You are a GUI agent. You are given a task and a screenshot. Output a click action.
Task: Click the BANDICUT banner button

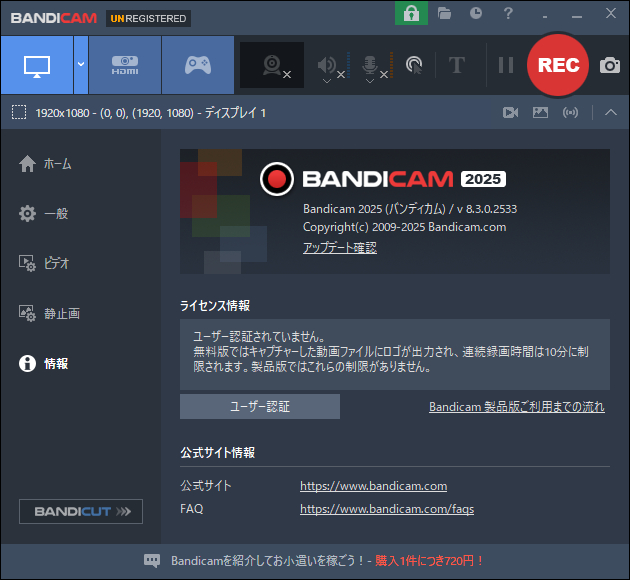(x=81, y=511)
